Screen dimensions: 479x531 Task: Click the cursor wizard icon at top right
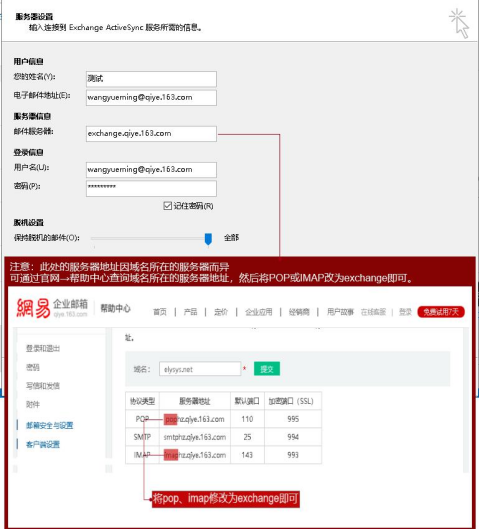(459, 23)
